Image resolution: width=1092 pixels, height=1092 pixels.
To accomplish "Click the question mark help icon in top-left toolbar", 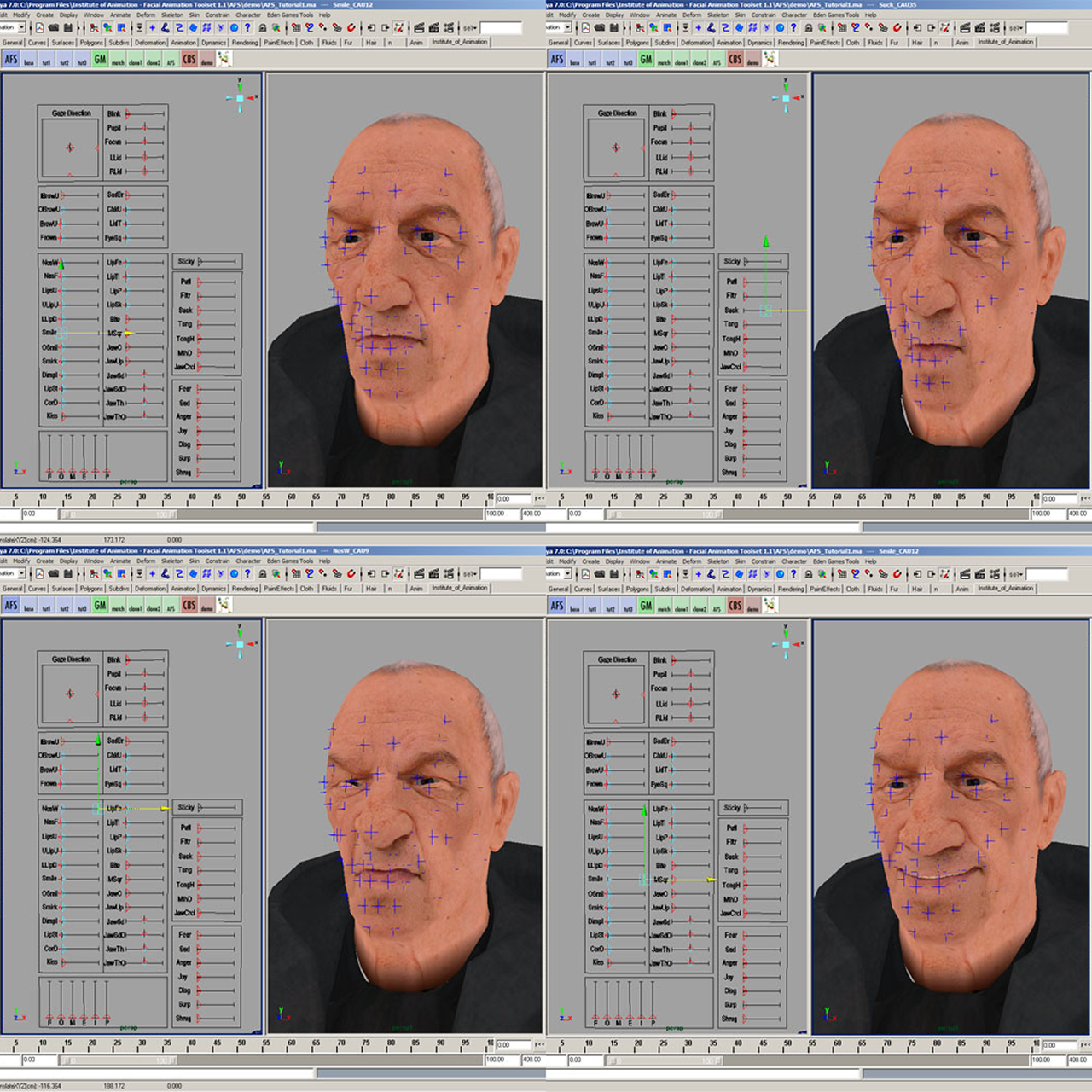I will (x=247, y=27).
